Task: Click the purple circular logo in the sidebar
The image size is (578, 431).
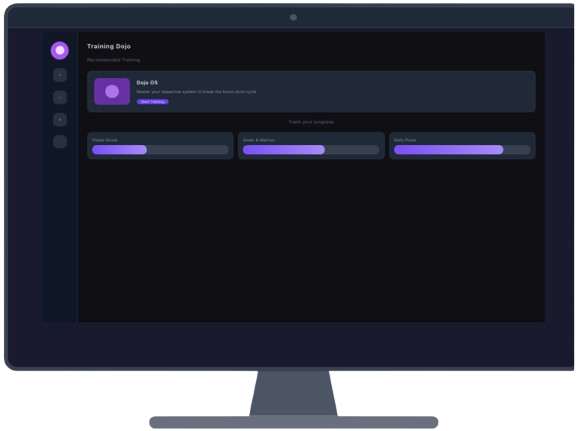Action: [60, 50]
